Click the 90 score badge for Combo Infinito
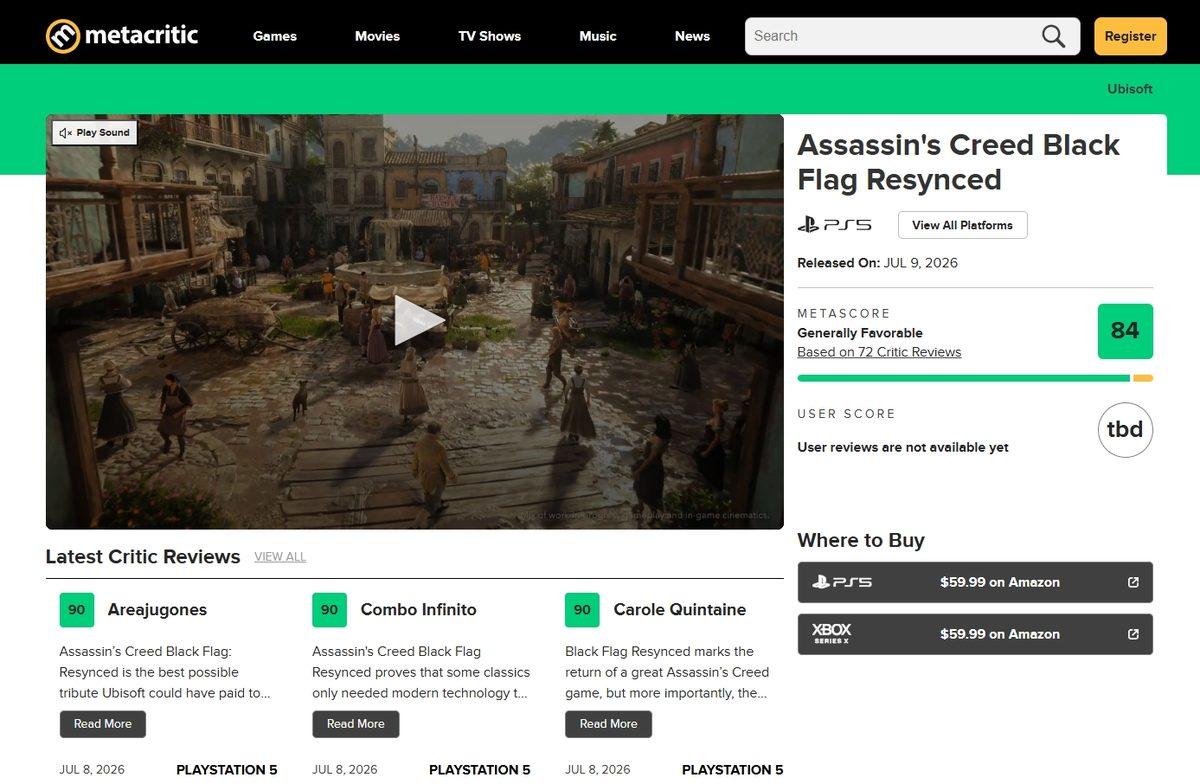Image resolution: width=1200 pixels, height=784 pixels. pos(330,610)
